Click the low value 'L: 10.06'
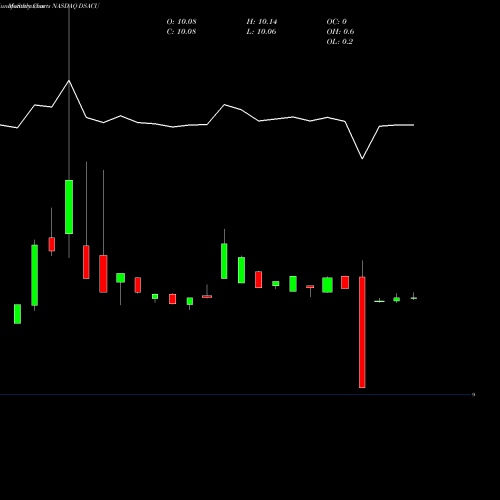Screen dimensions: 500x500 [x=261, y=32]
